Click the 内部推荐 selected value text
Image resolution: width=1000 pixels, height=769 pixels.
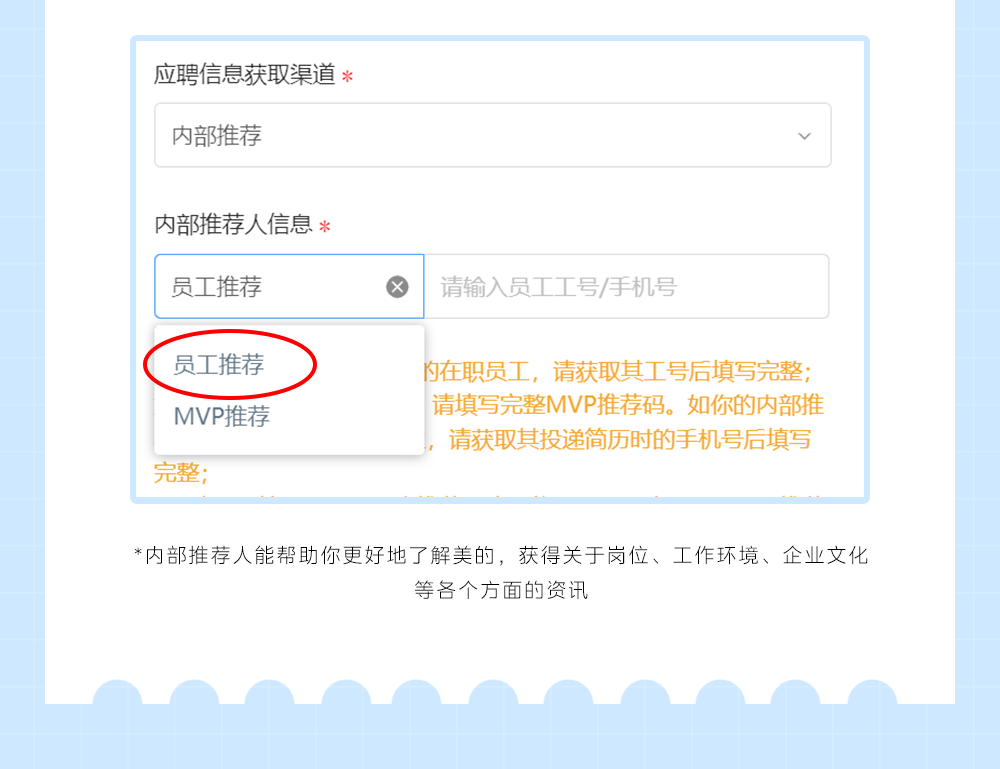(217, 136)
